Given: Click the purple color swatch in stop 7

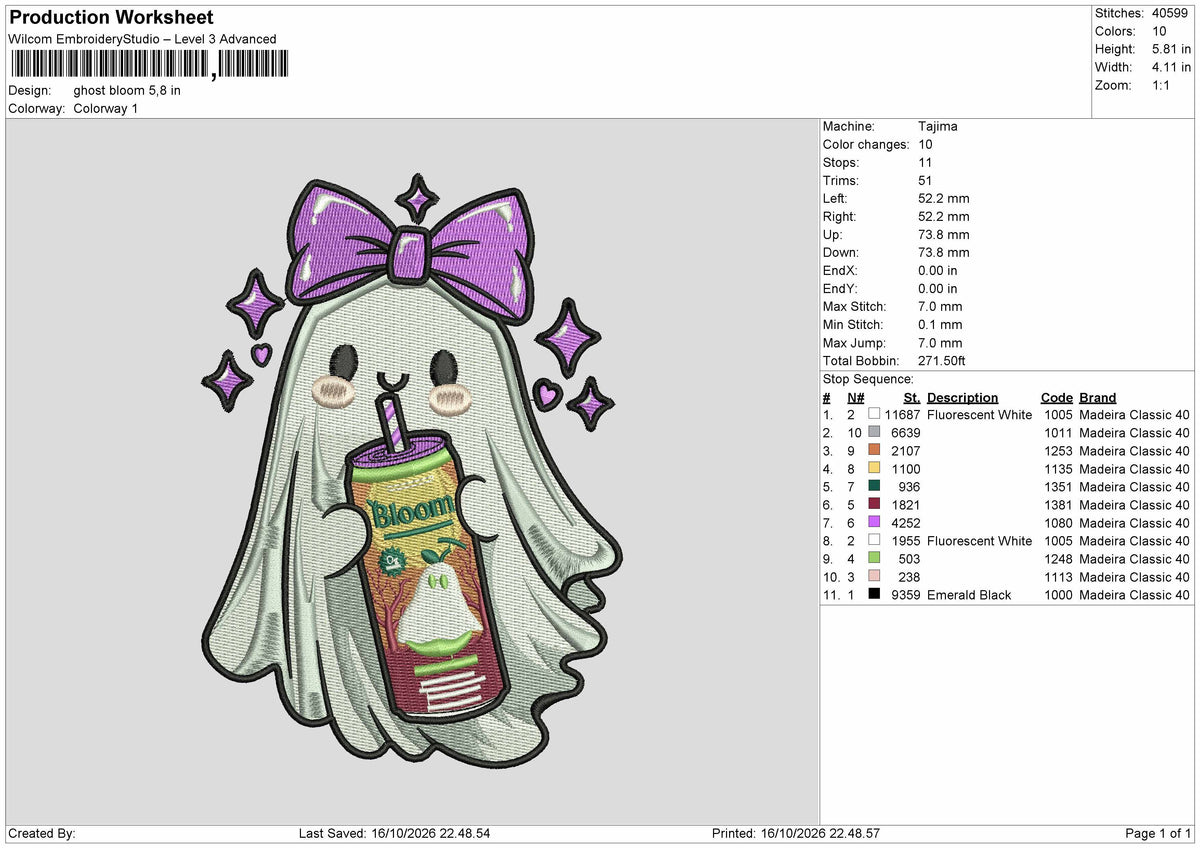Looking at the screenshot, I should [x=874, y=522].
